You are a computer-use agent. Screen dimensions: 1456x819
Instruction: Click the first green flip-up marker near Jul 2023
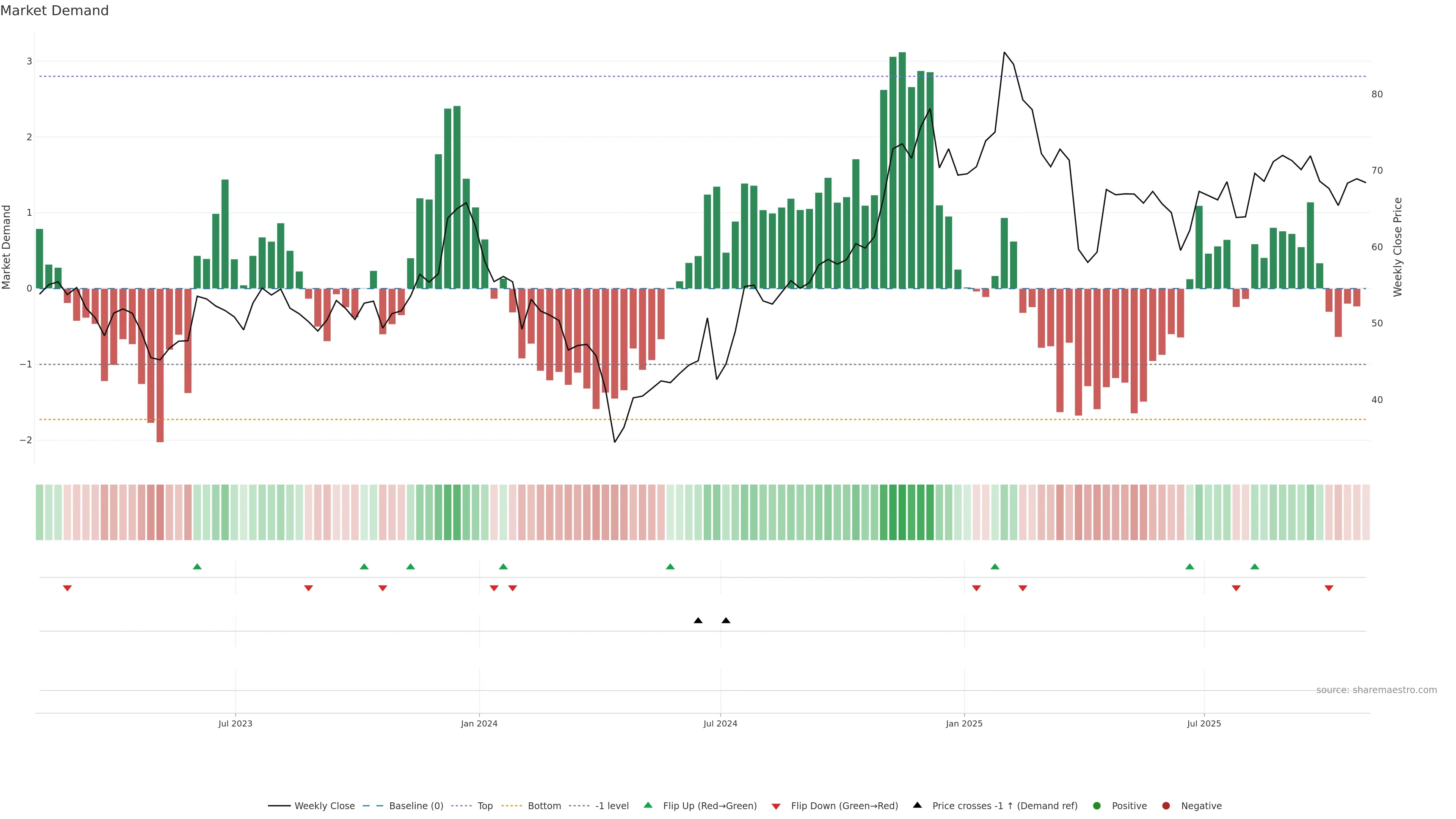[197, 566]
